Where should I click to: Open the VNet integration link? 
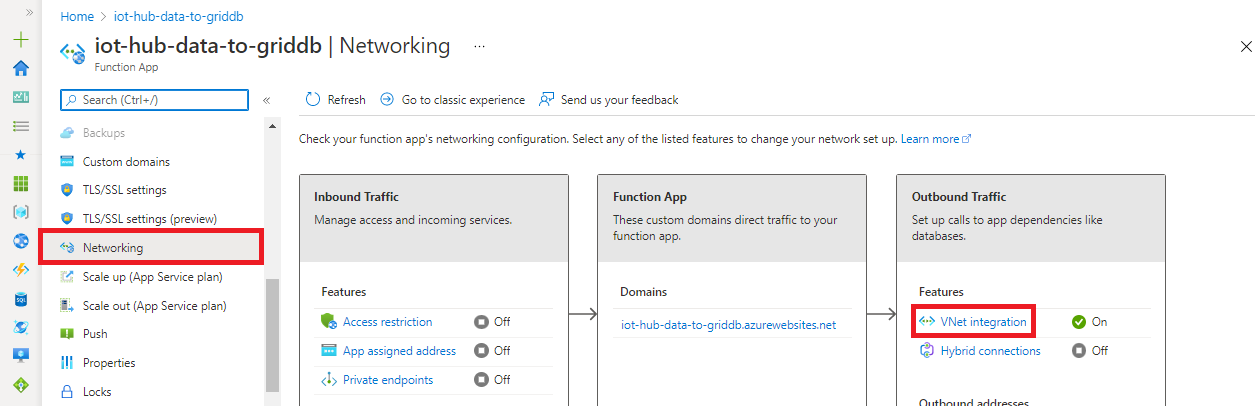tap(983, 322)
